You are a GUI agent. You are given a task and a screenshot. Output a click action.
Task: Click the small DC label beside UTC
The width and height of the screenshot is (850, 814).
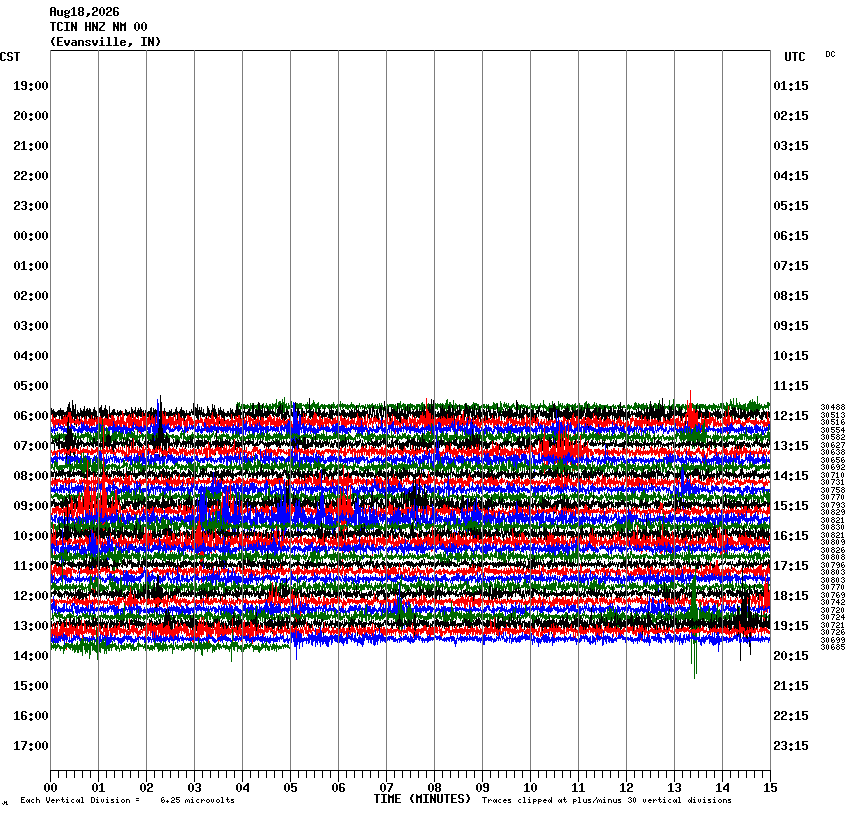pos(830,54)
